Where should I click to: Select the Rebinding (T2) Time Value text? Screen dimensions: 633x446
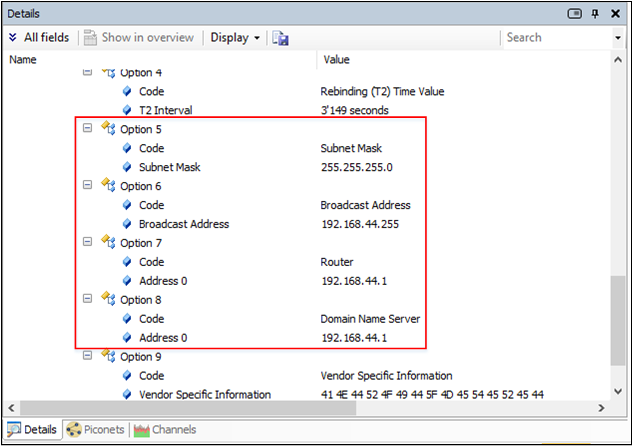pyautogui.click(x=382, y=92)
